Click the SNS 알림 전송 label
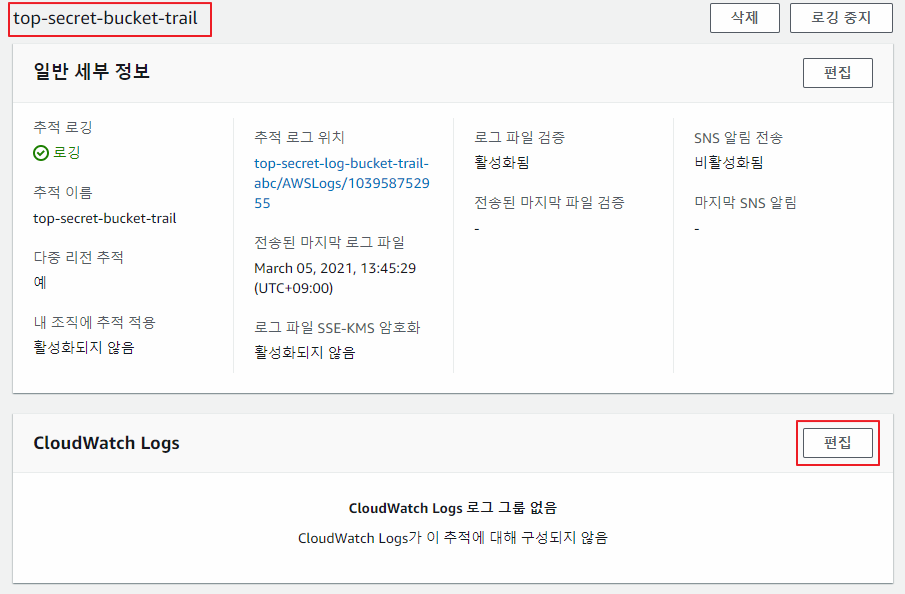Screen dimensions: 905x594 739,137
